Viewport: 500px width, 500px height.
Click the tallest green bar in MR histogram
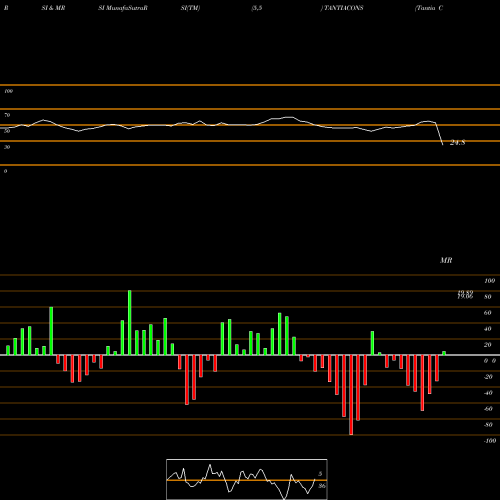click(130, 322)
